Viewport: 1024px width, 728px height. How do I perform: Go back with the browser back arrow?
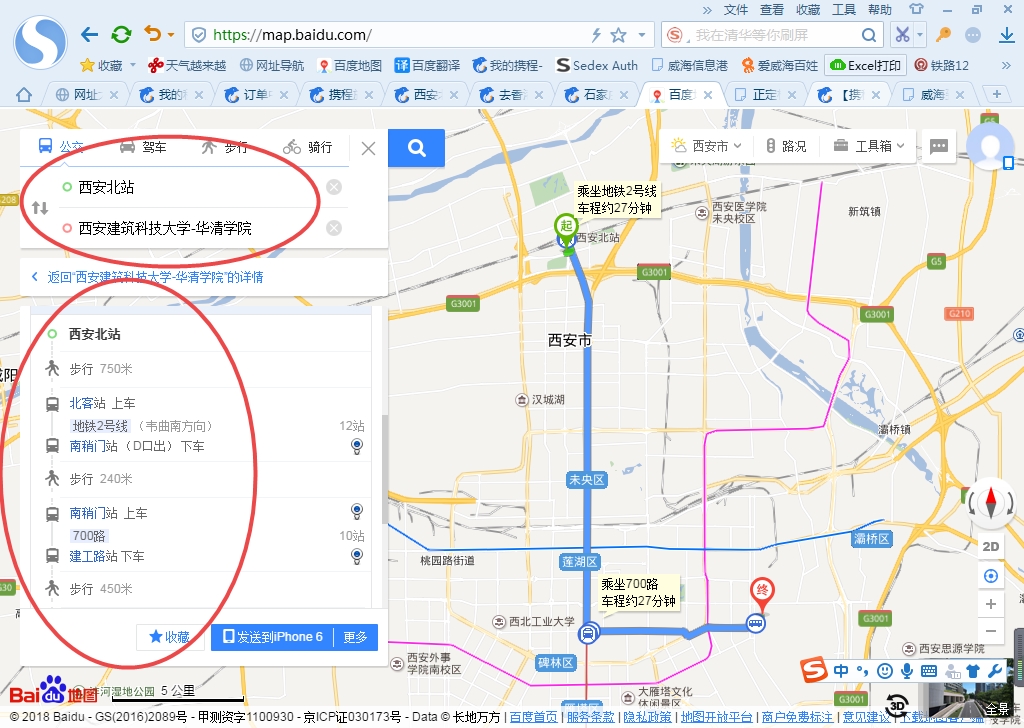[89, 35]
